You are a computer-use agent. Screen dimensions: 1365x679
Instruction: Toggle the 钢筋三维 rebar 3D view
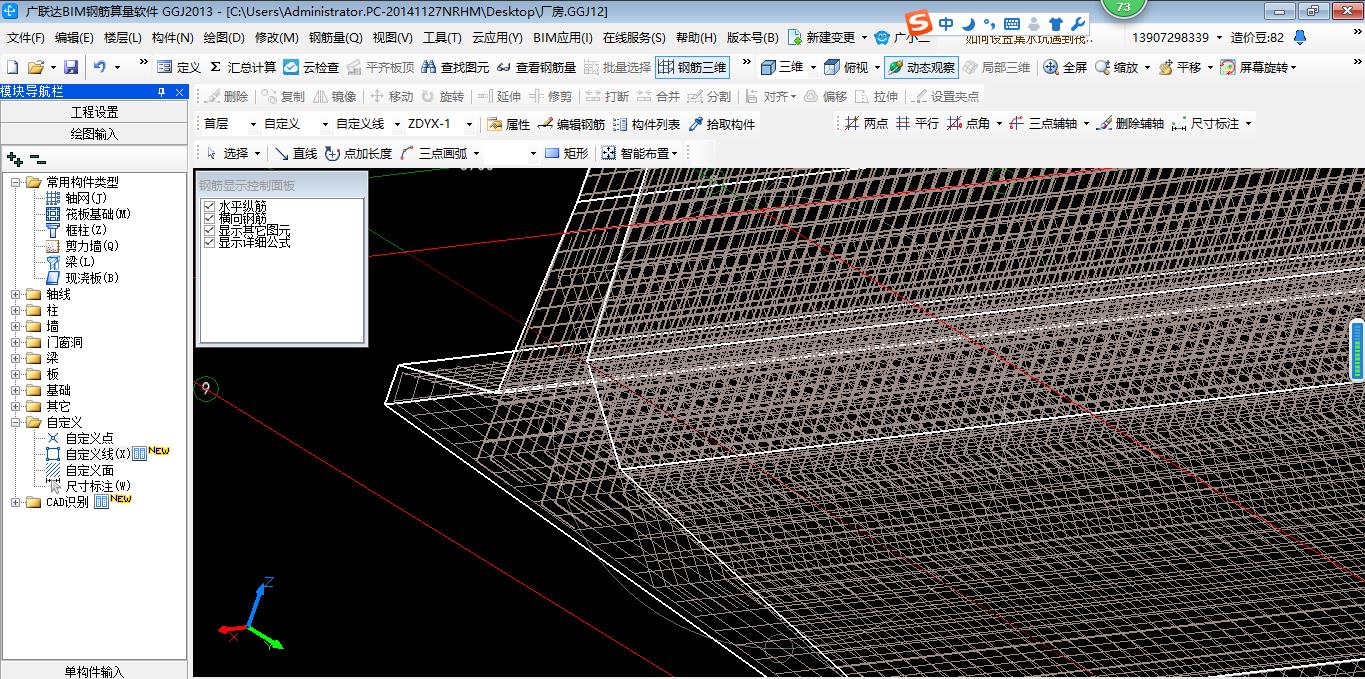pos(692,67)
